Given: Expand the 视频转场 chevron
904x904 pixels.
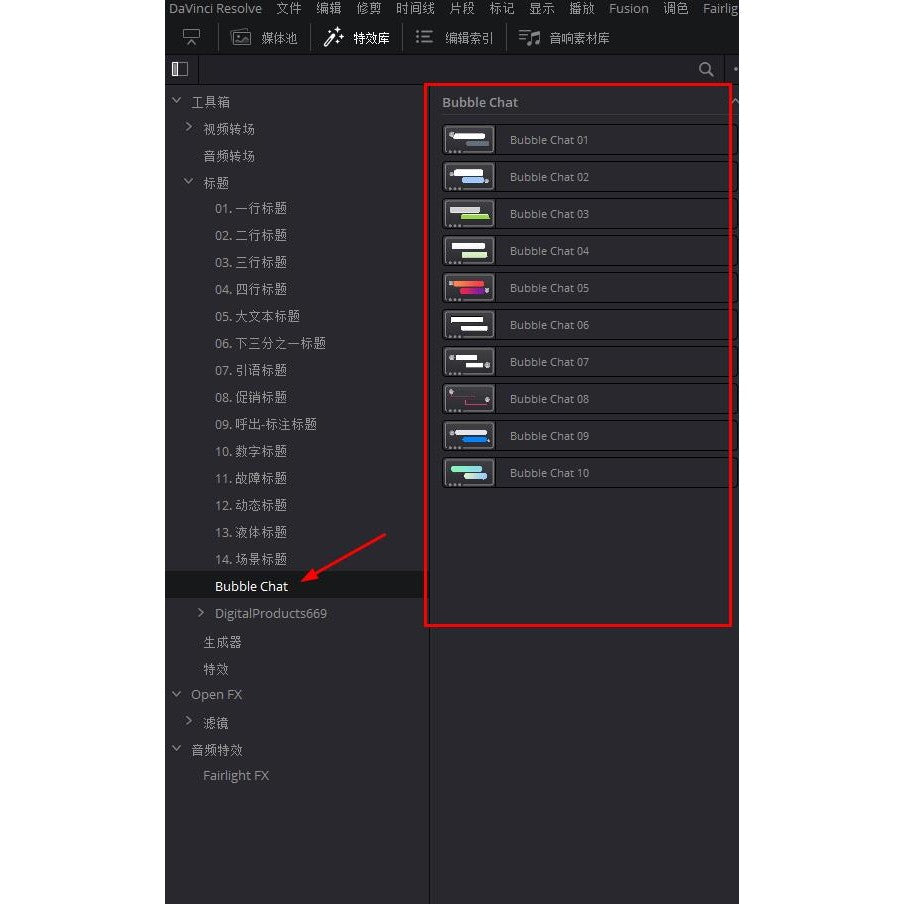Looking at the screenshot, I should pos(189,127).
